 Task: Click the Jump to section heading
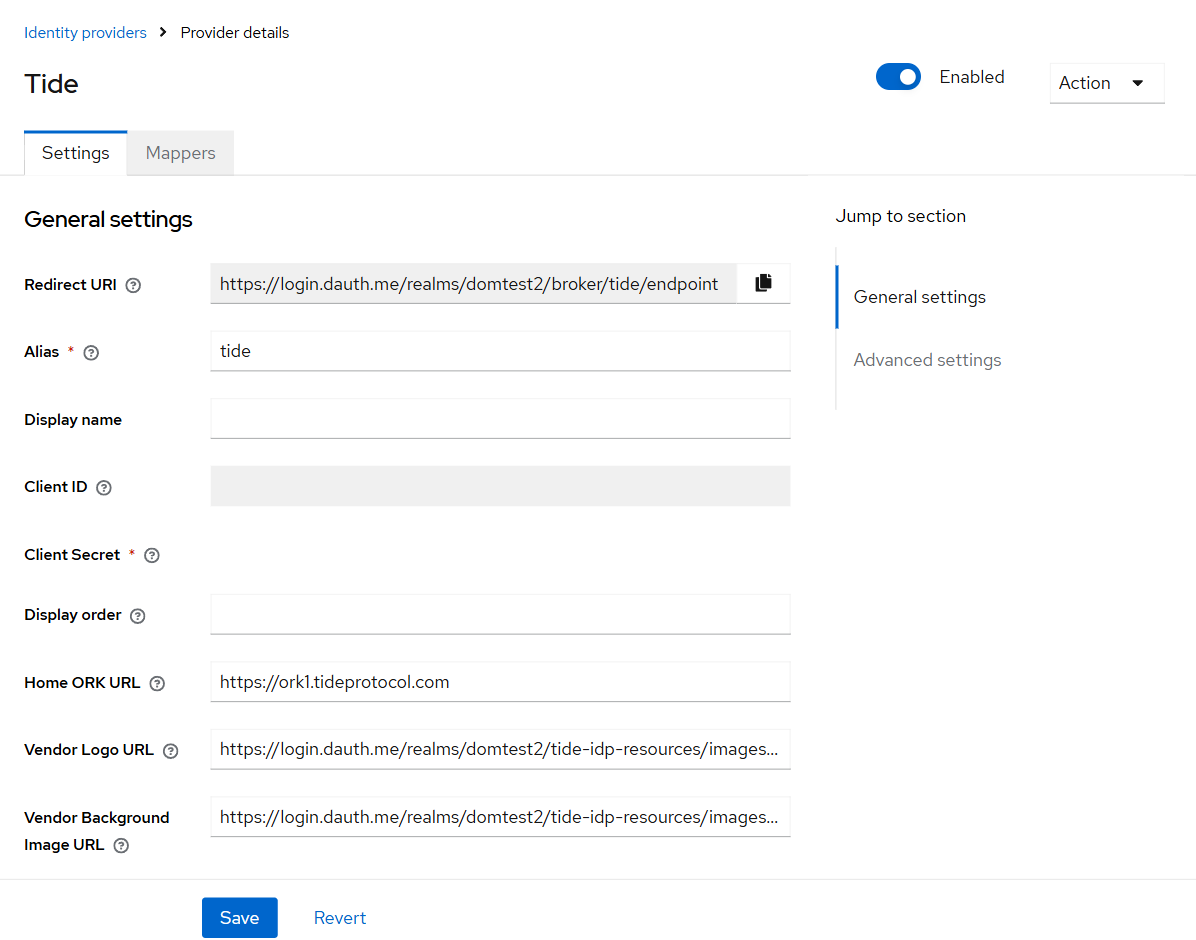click(x=901, y=216)
